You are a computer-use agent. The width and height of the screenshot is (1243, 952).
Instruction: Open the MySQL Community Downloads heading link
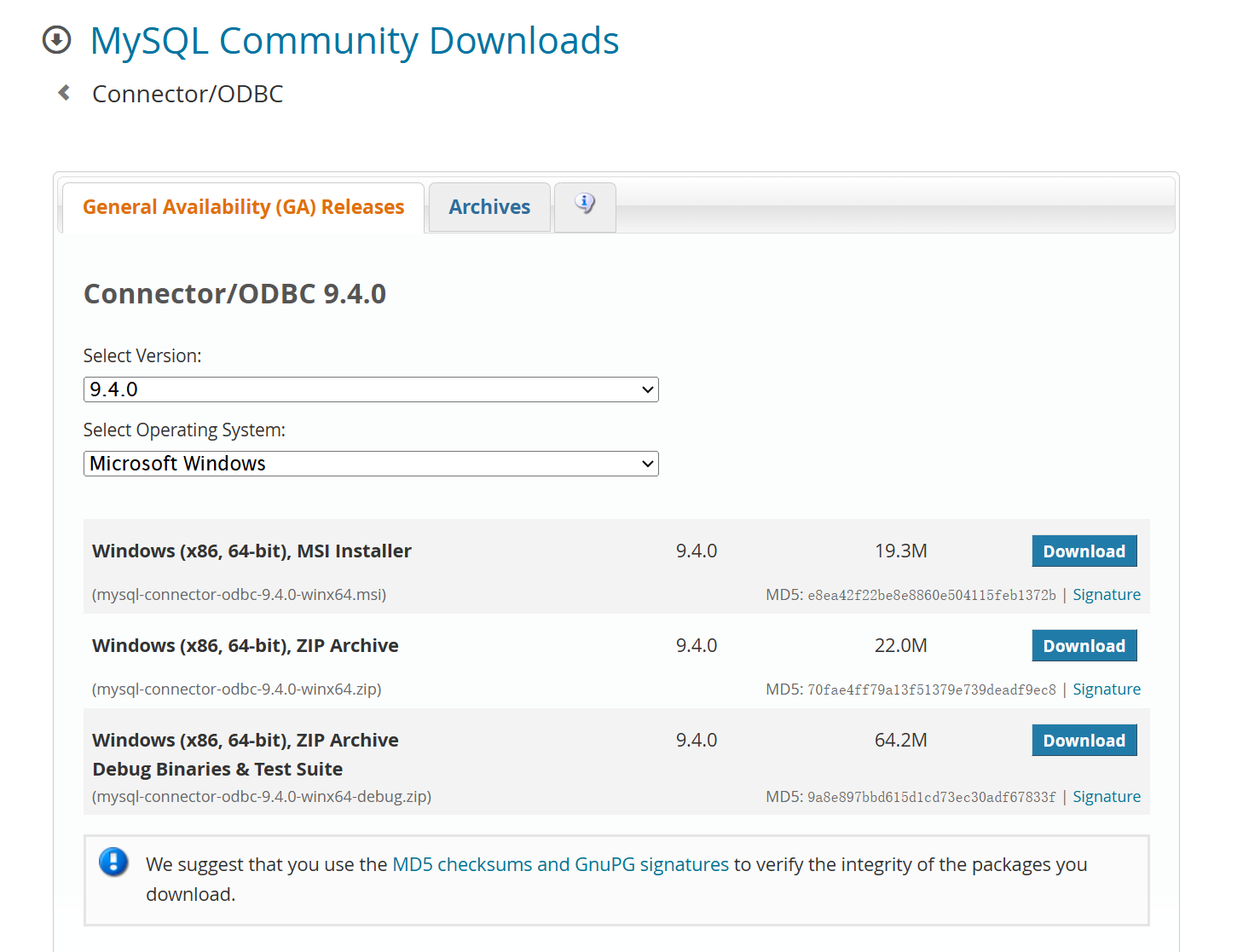coord(355,41)
